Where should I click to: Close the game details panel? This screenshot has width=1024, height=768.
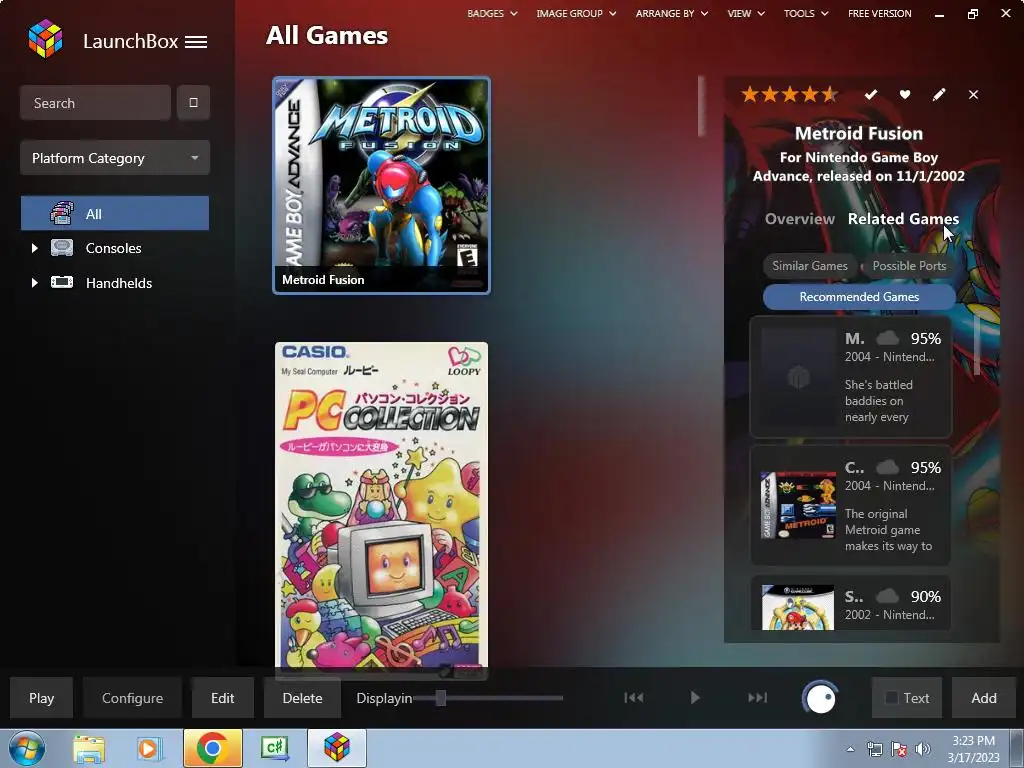973,95
